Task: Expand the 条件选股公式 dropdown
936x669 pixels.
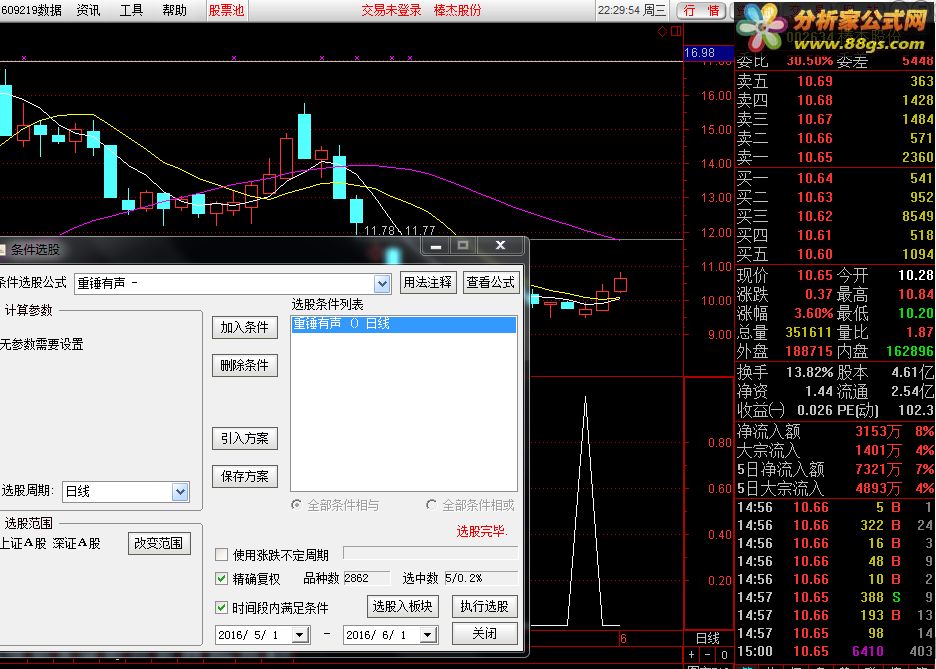Action: click(x=382, y=283)
